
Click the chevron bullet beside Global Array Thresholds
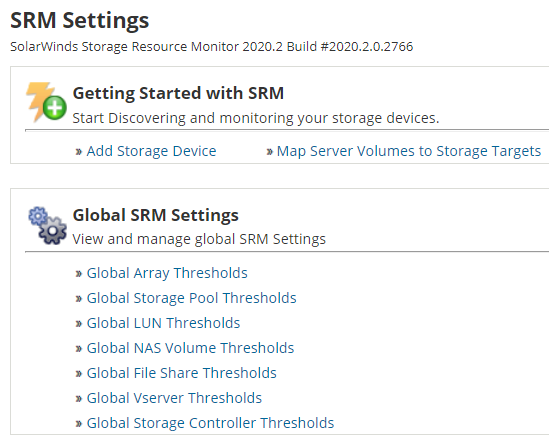(78, 274)
